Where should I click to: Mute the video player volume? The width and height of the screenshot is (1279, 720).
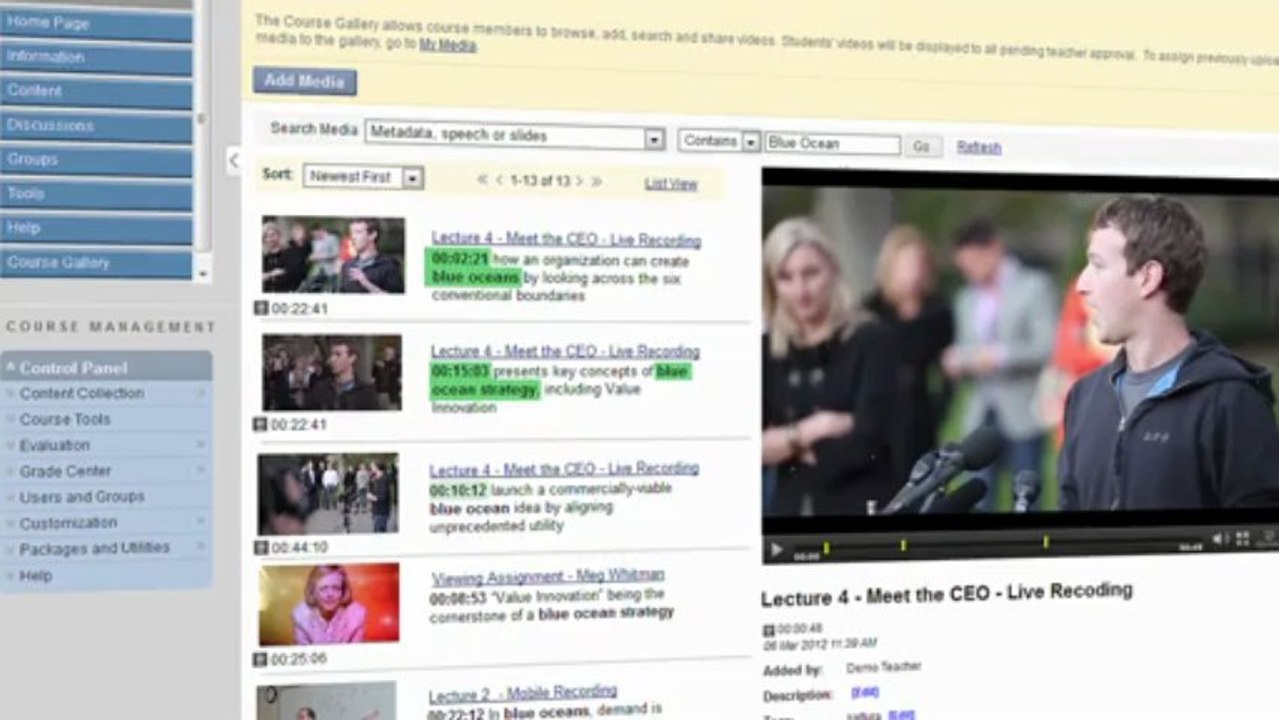click(x=1219, y=539)
